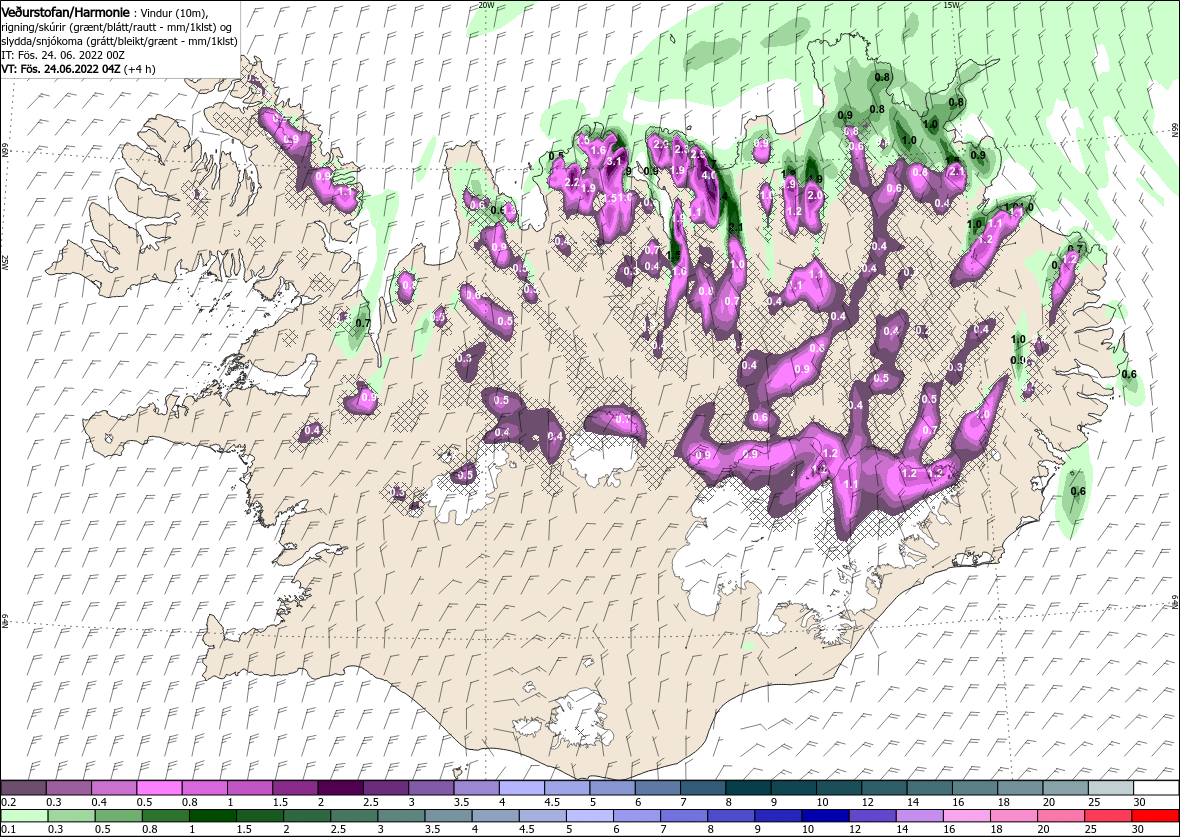The height and width of the screenshot is (837, 1180).
Task: Select upper legend swatch between 10 and 12
Action: click(x=840, y=788)
